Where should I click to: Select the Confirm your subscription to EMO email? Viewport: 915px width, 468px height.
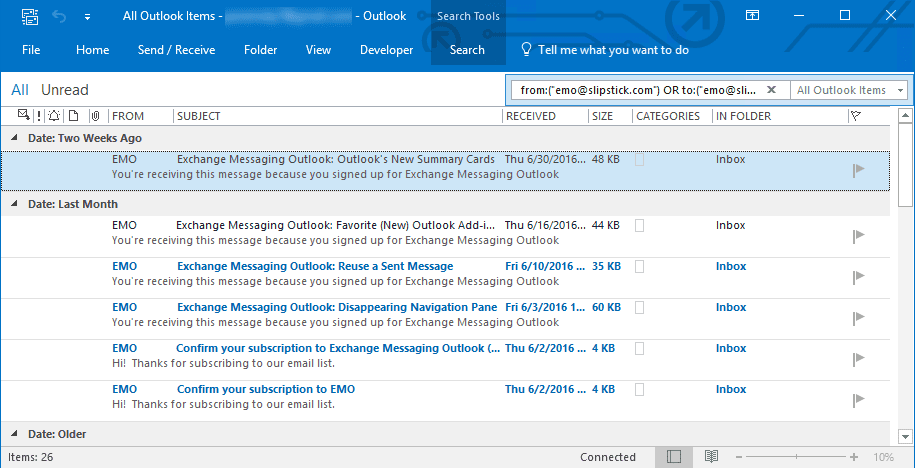[445, 400]
